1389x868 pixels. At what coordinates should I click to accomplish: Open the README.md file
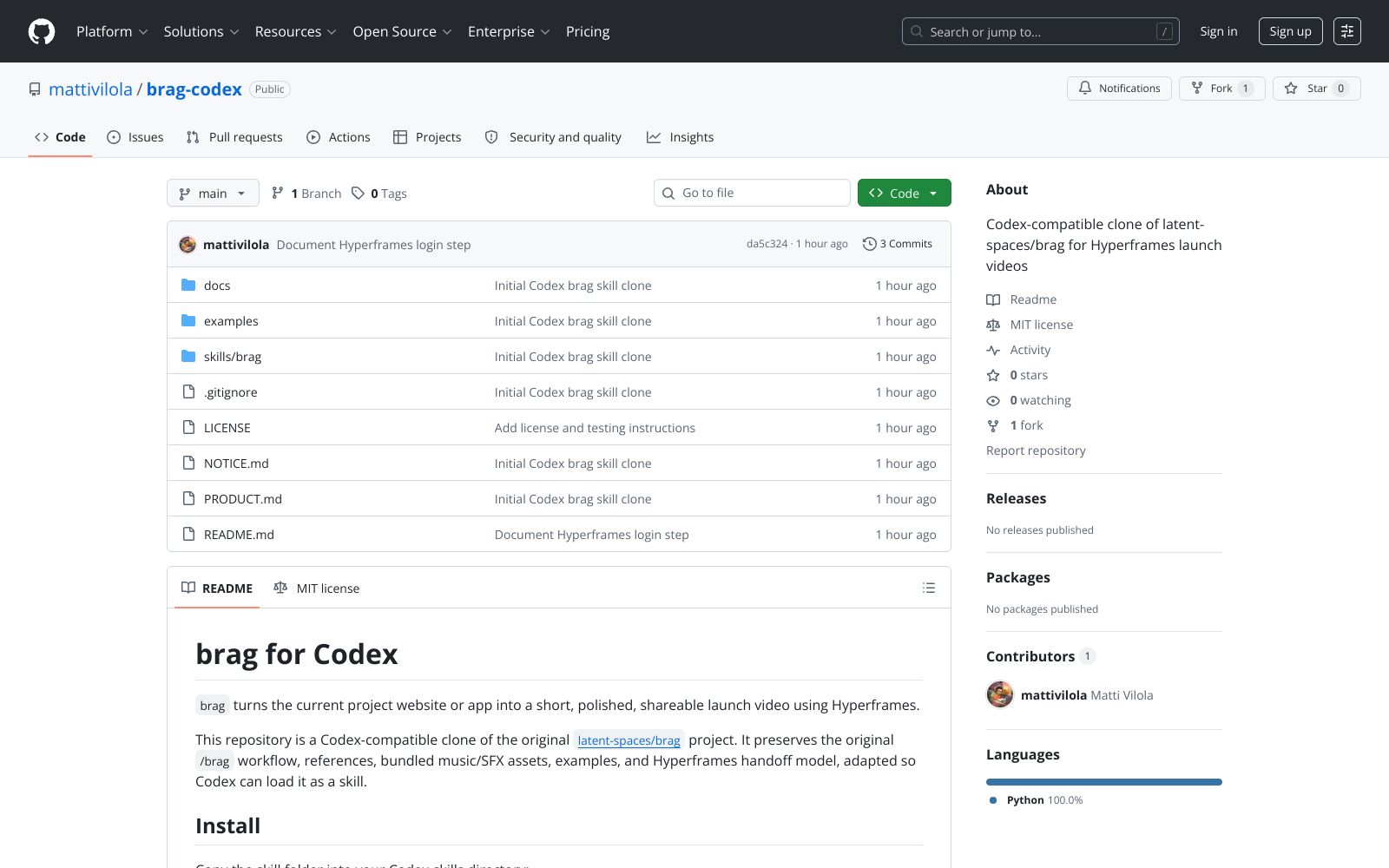pyautogui.click(x=239, y=535)
